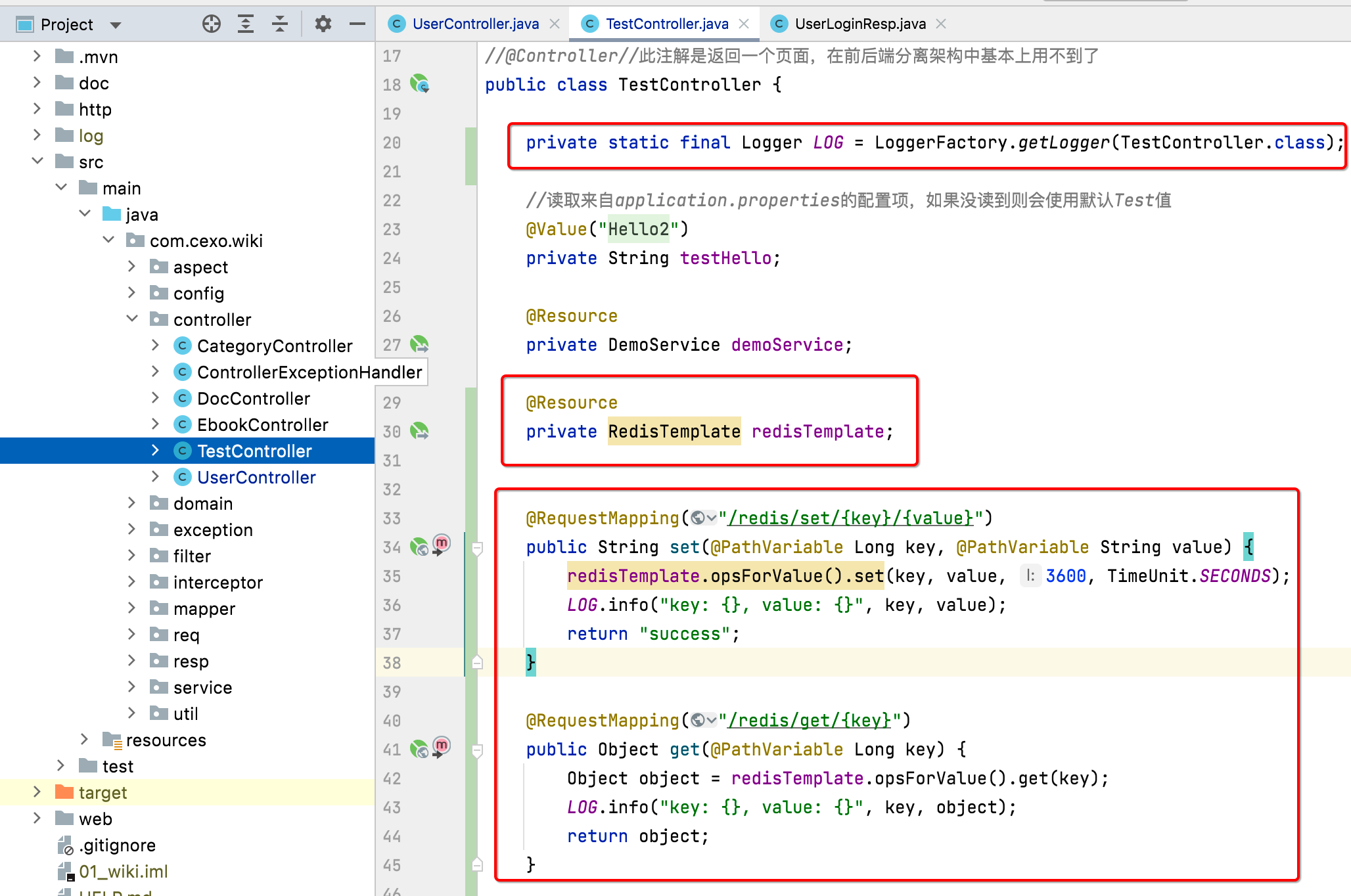The height and width of the screenshot is (896, 1351).
Task: Open the /redis/get/{key} URL link
Action: click(810, 721)
